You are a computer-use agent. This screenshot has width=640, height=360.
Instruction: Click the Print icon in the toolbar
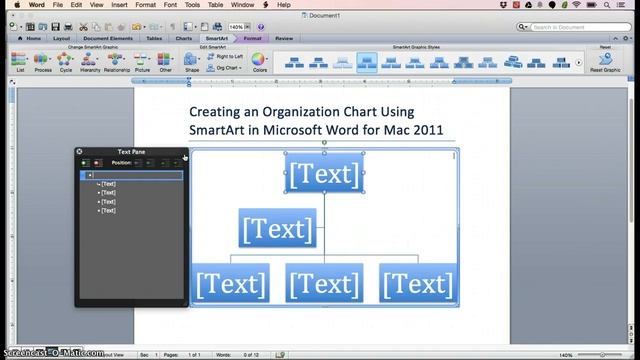point(68,27)
